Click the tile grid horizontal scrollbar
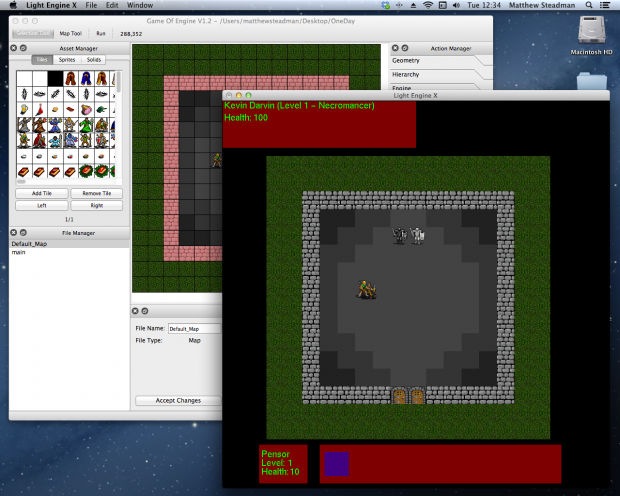This screenshot has height=496, width=620. (x=21, y=182)
